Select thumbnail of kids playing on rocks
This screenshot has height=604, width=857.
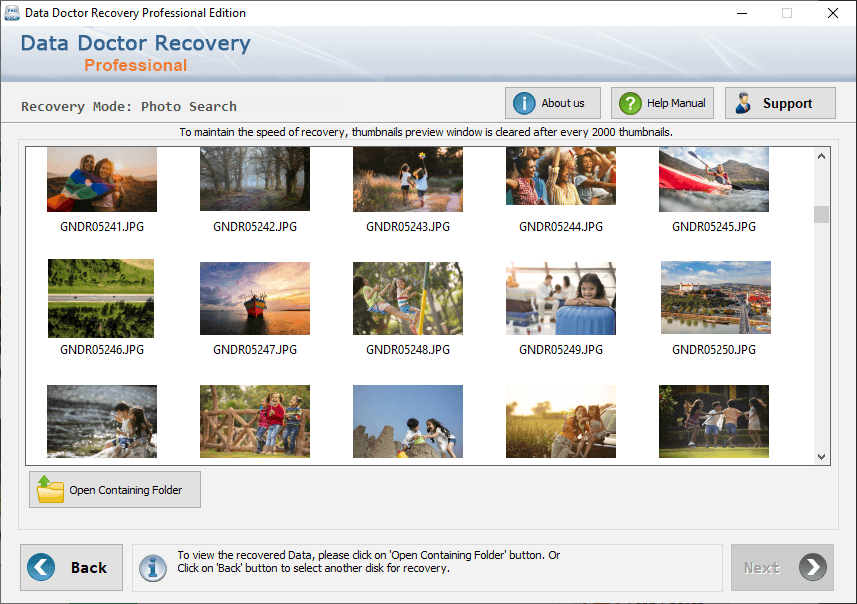pyautogui.click(x=408, y=421)
